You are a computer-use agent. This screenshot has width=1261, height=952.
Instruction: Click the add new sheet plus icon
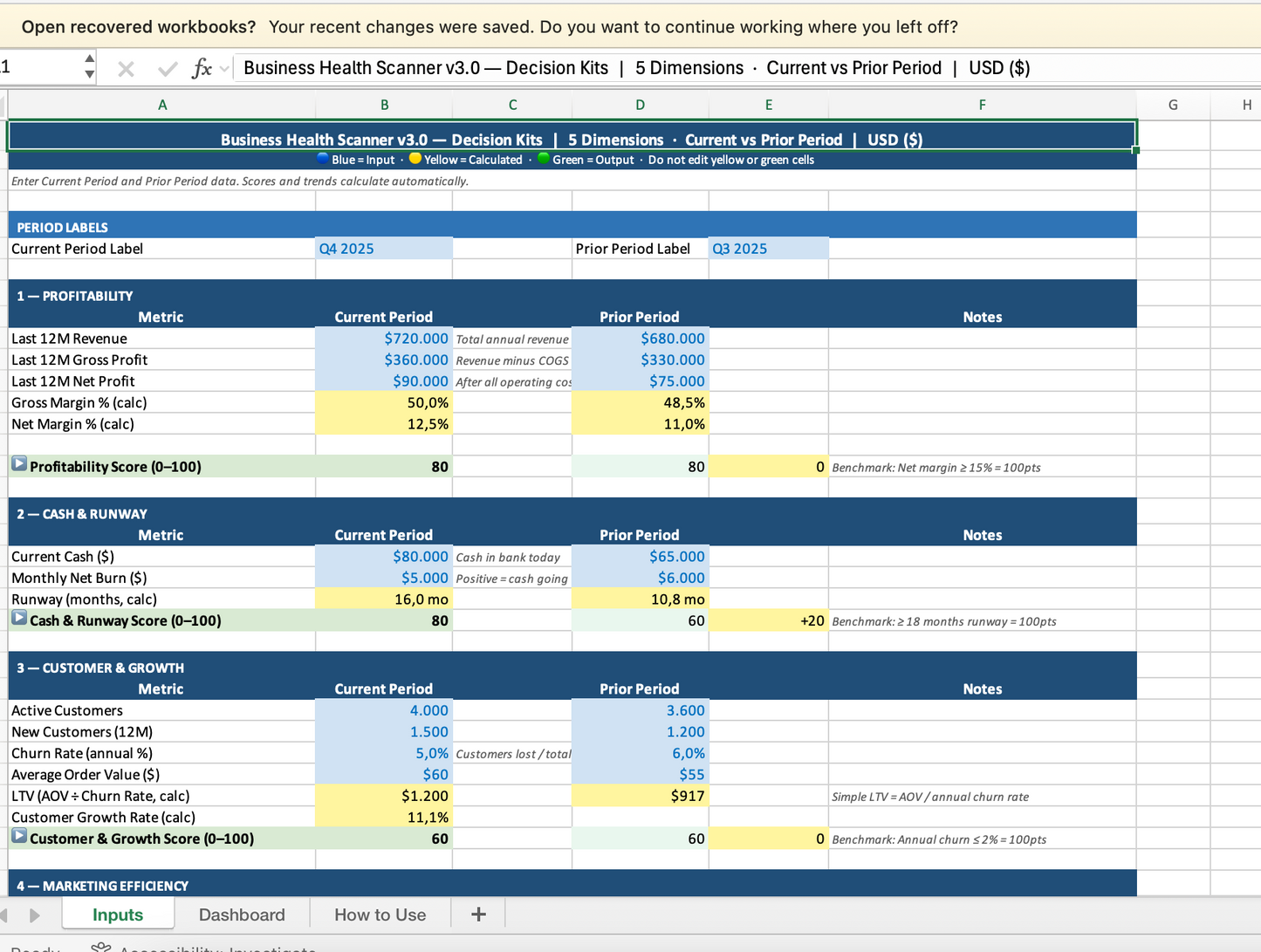pos(478,914)
